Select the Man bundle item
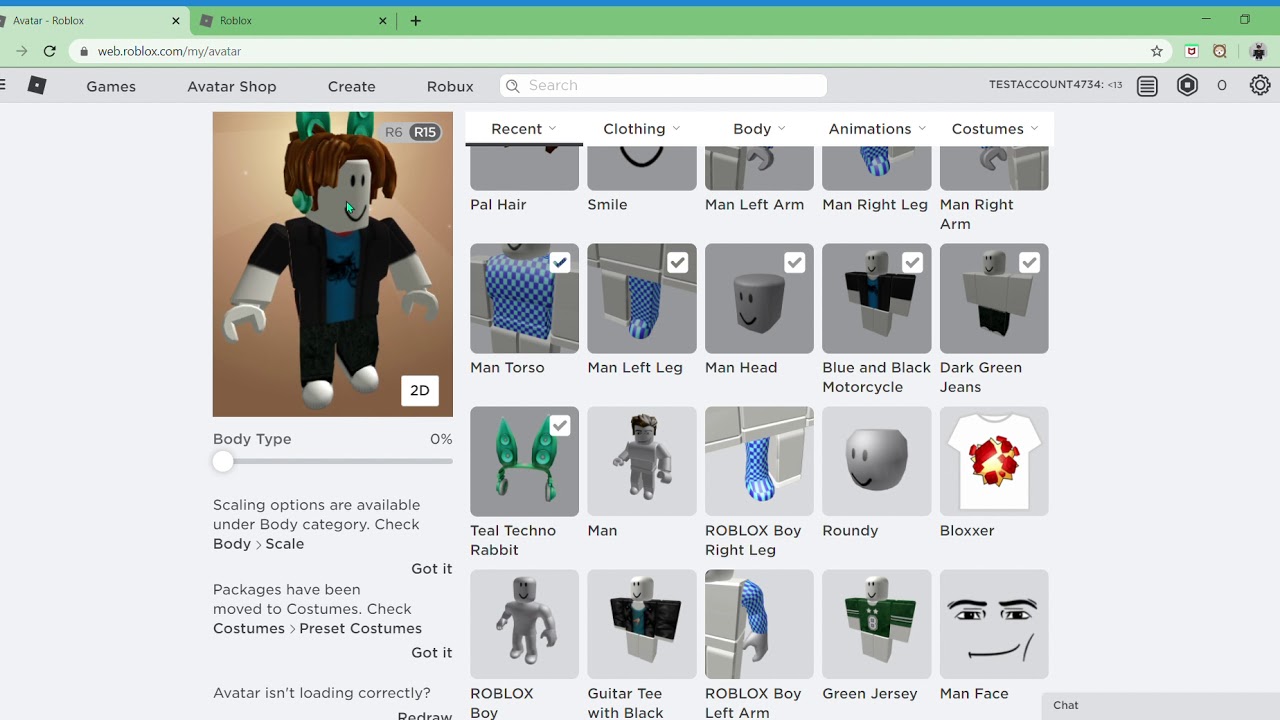Viewport: 1280px width, 720px height. [642, 461]
